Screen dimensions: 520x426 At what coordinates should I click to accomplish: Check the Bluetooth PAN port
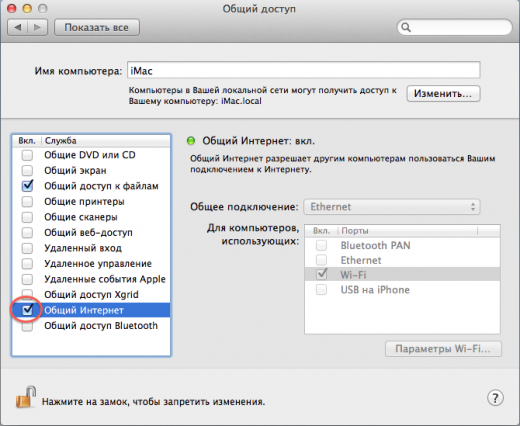(321, 246)
